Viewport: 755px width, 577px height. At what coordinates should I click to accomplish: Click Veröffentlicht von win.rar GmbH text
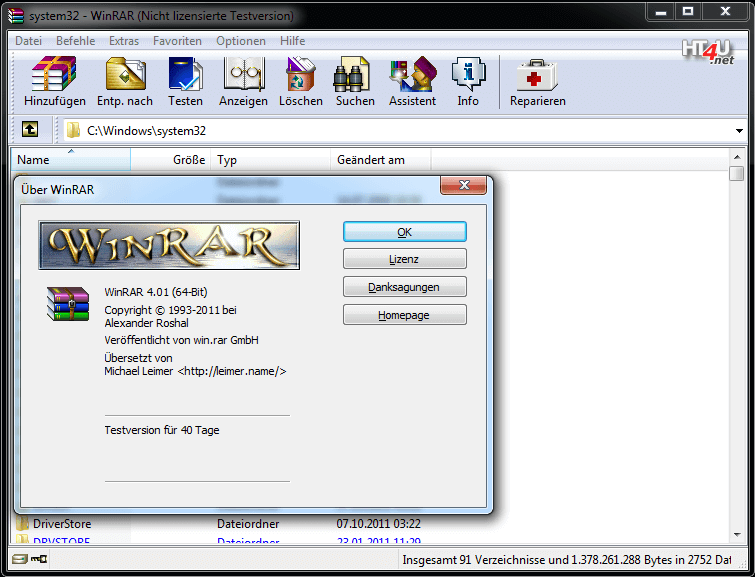tap(182, 340)
